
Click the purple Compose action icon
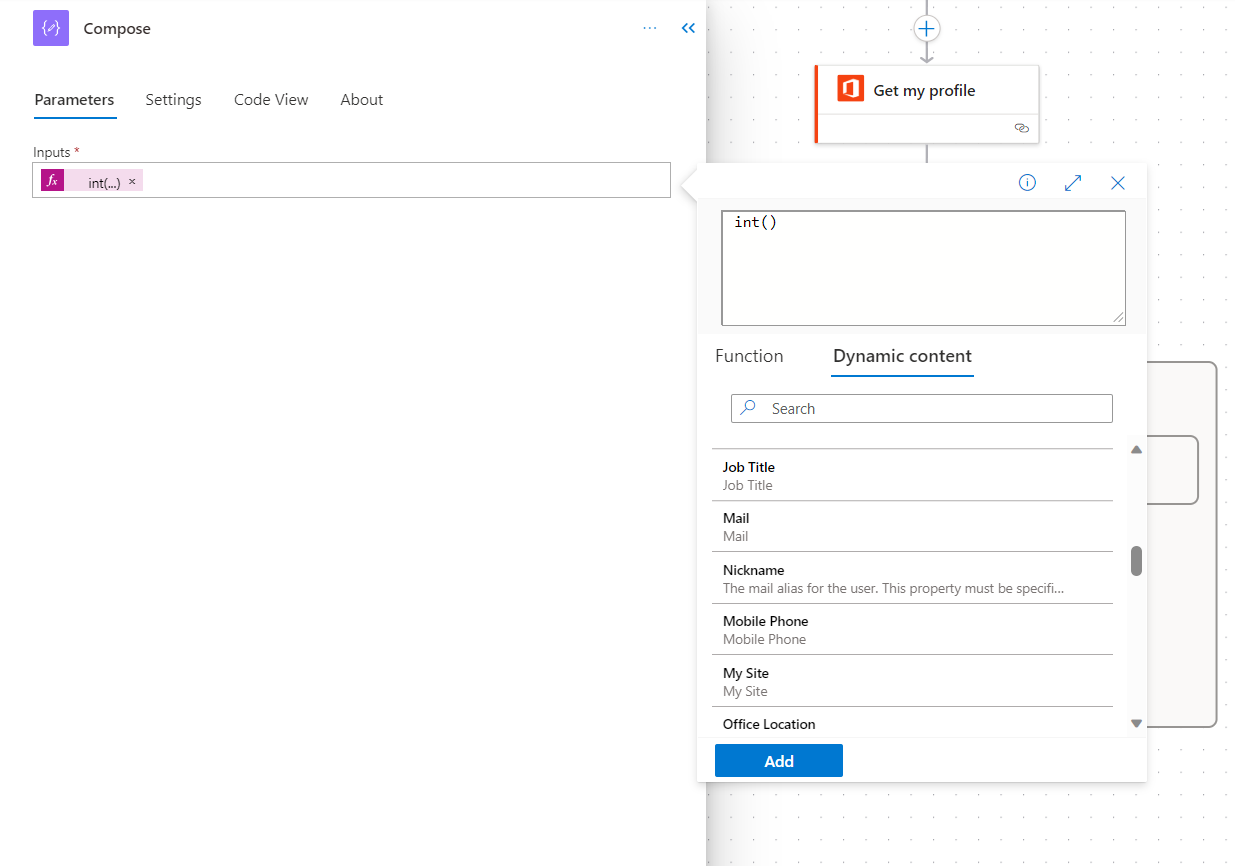click(51, 28)
